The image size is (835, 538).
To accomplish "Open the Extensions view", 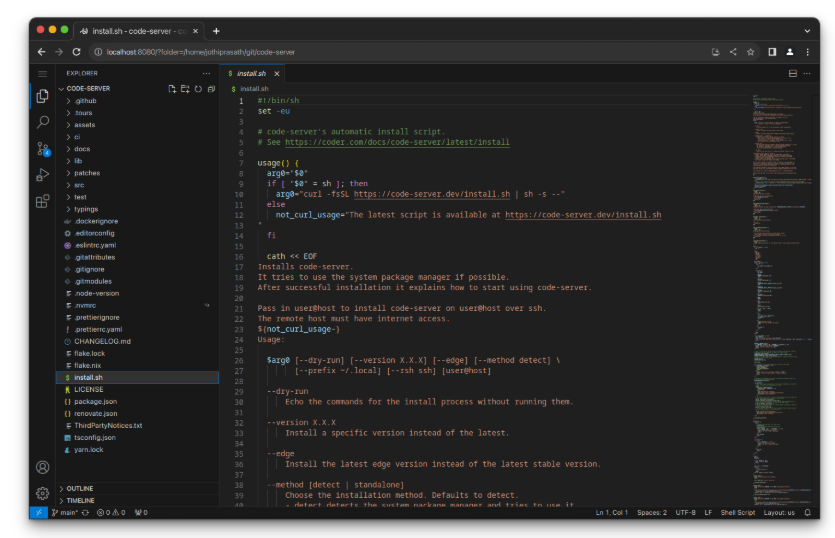I will coord(42,201).
